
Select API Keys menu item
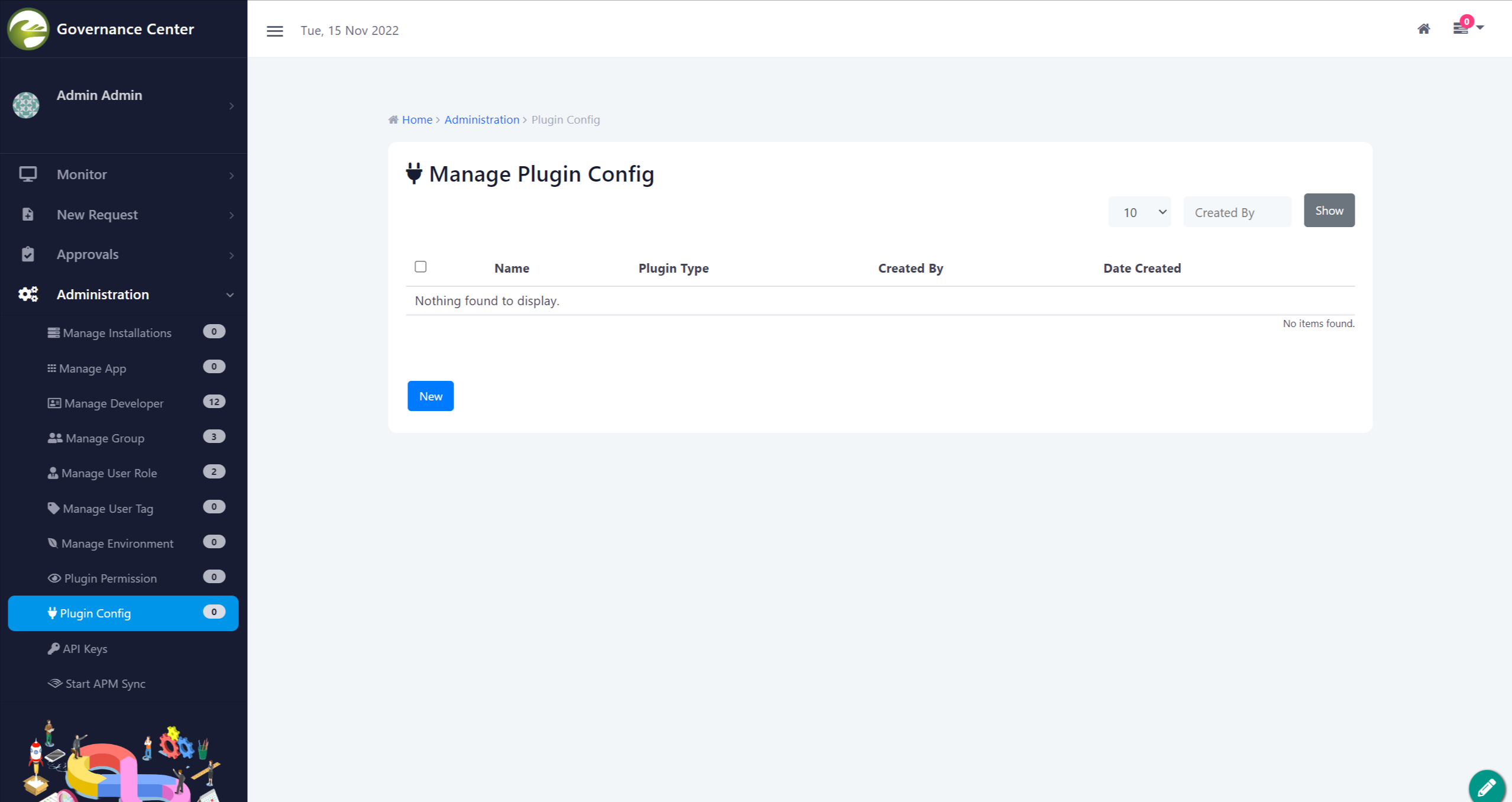click(x=85, y=649)
